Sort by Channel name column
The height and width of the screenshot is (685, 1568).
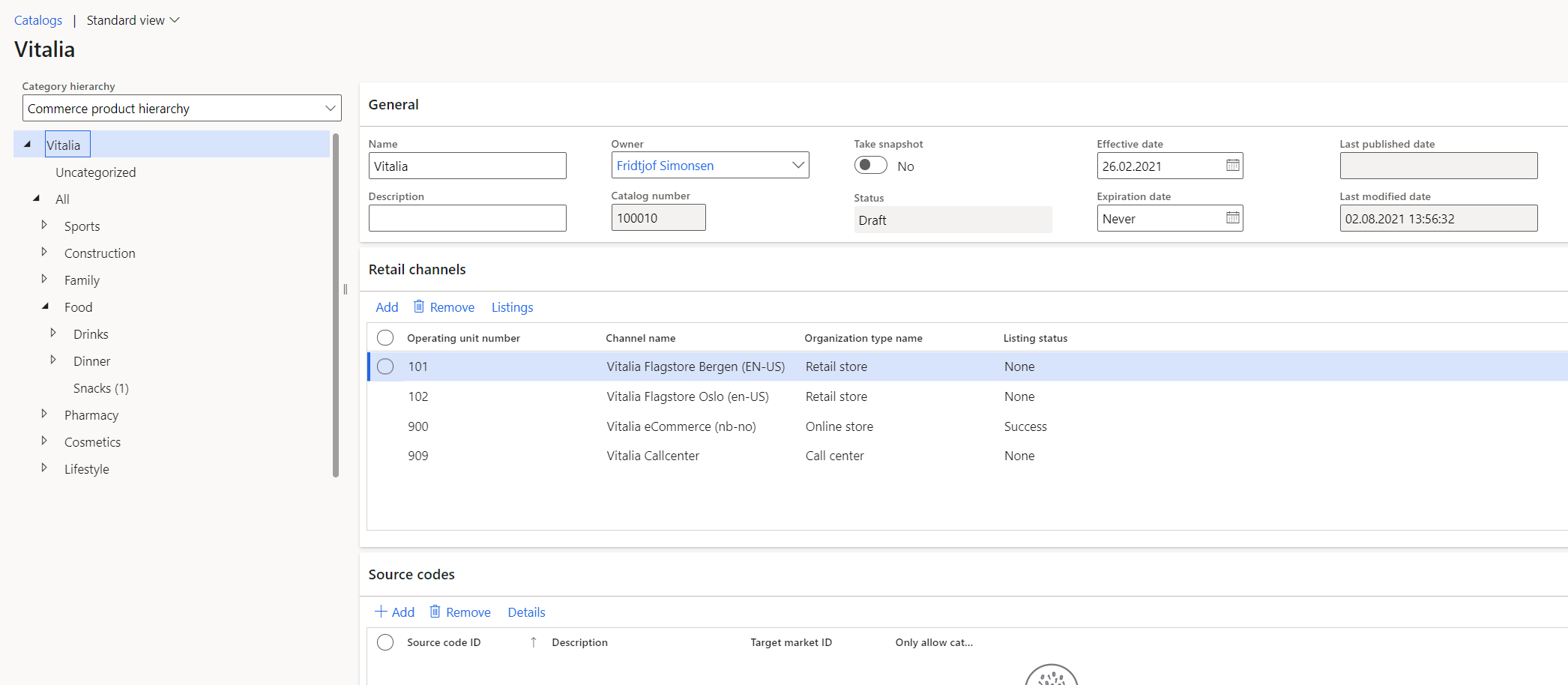pos(641,338)
